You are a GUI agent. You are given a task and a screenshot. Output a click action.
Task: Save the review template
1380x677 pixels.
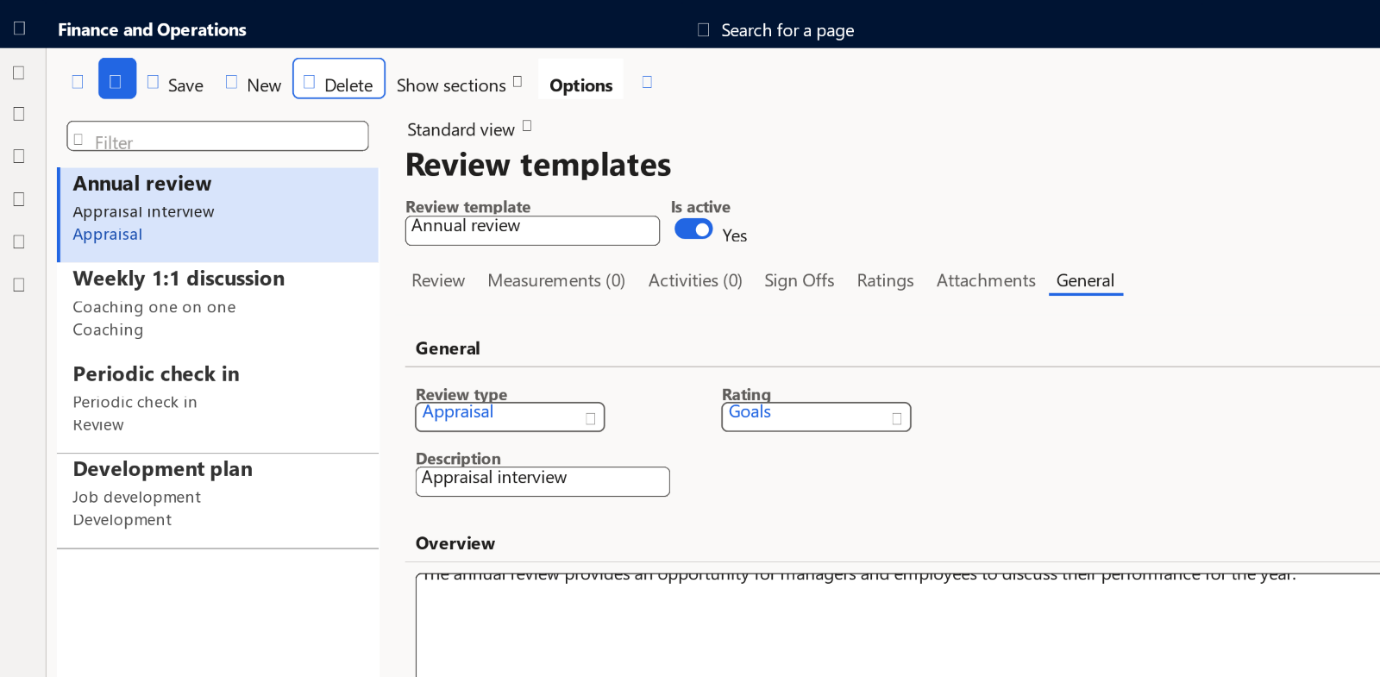pos(175,84)
